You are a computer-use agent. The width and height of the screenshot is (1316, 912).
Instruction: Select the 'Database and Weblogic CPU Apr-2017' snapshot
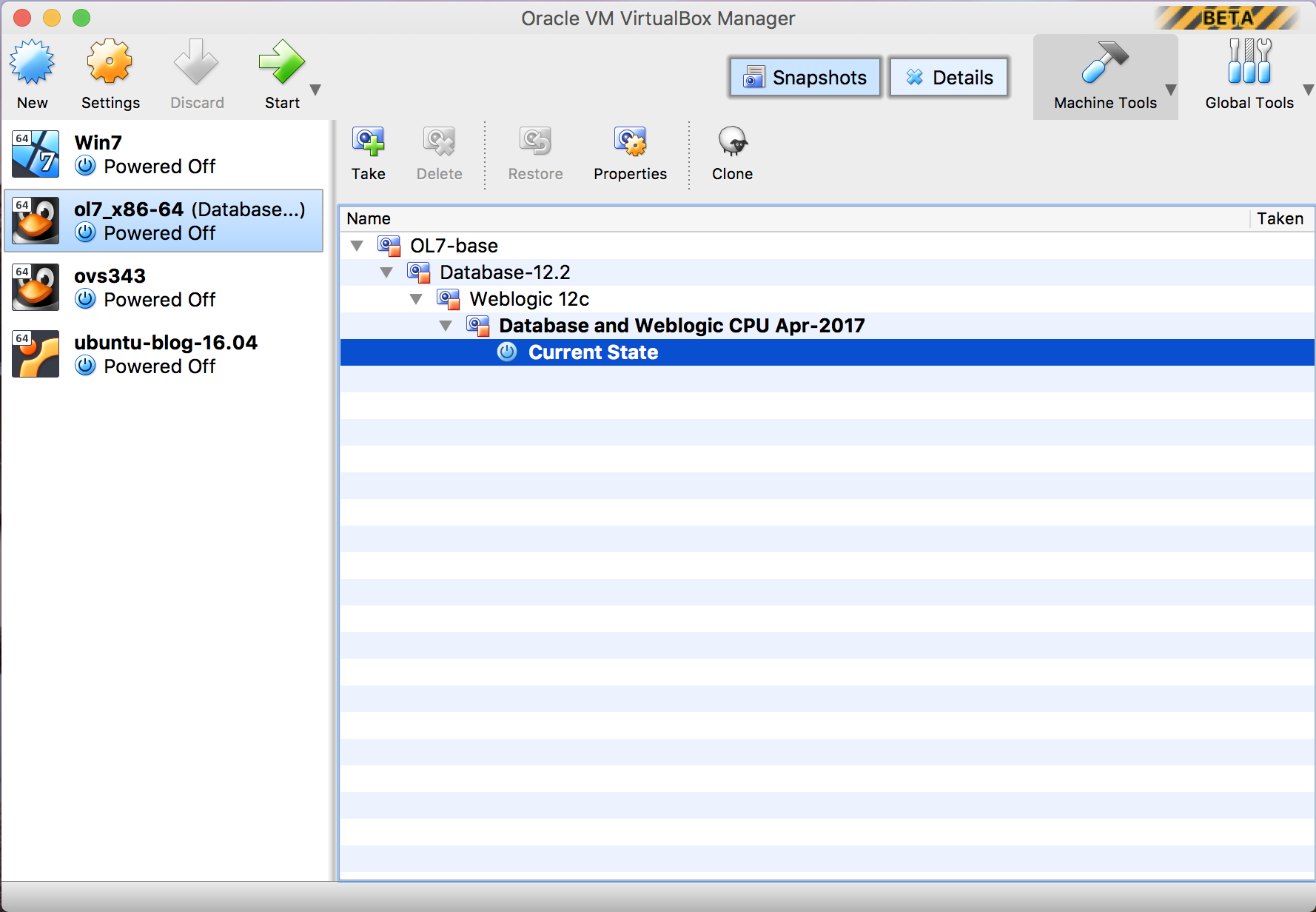pyautogui.click(x=682, y=325)
